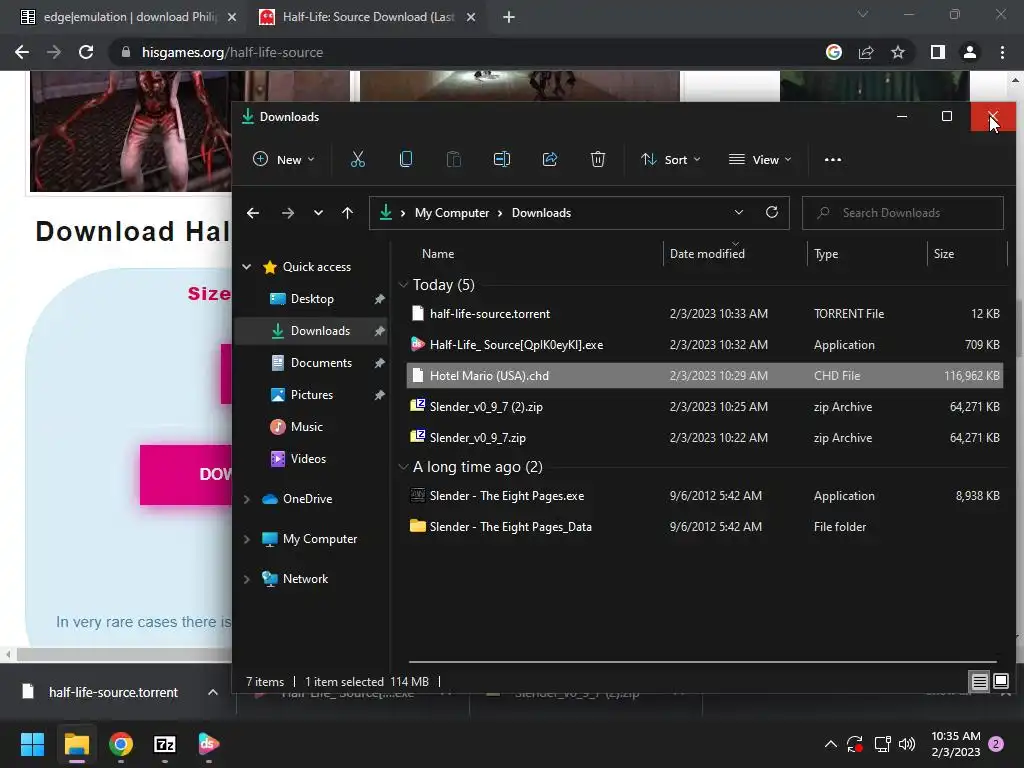
Task: Click Chrome icon in taskbar
Action: (121, 744)
